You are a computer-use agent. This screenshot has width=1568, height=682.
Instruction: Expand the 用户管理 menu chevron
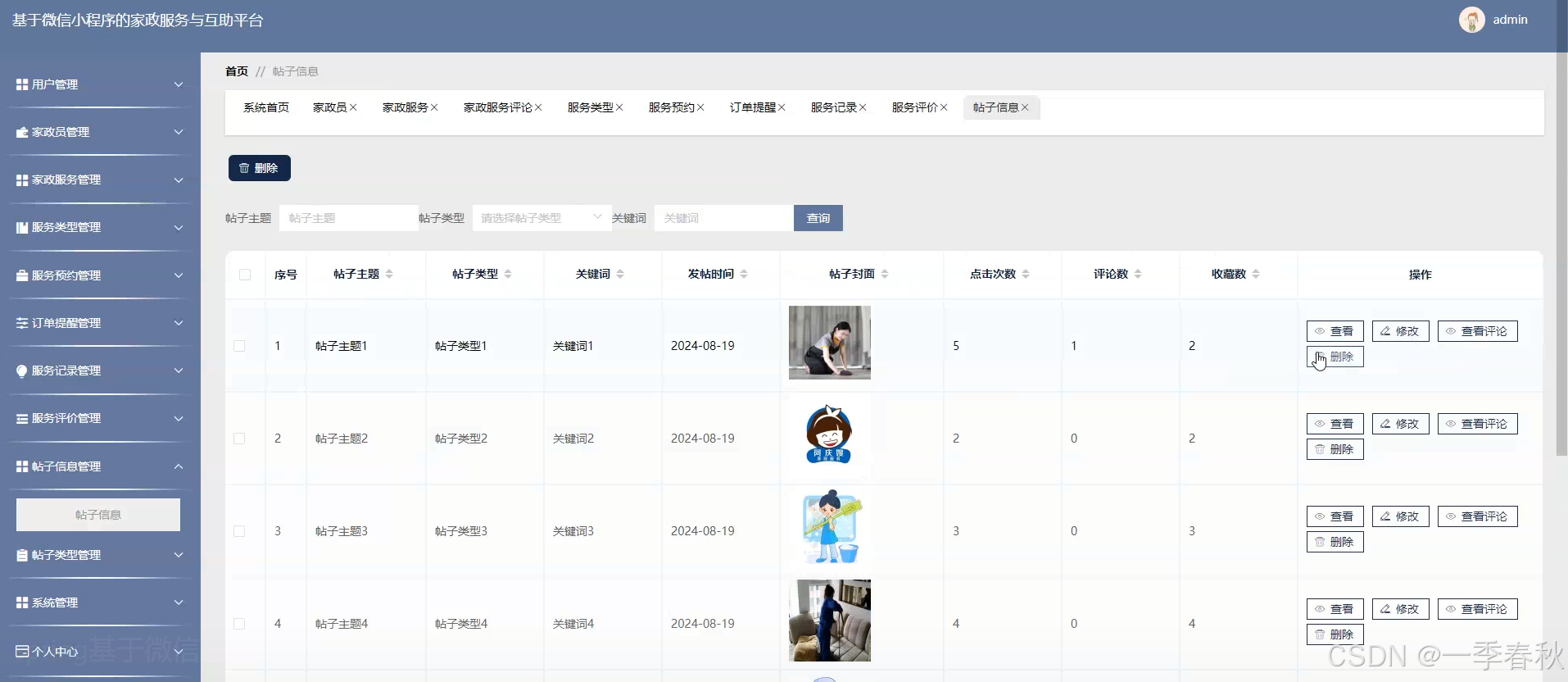click(179, 84)
